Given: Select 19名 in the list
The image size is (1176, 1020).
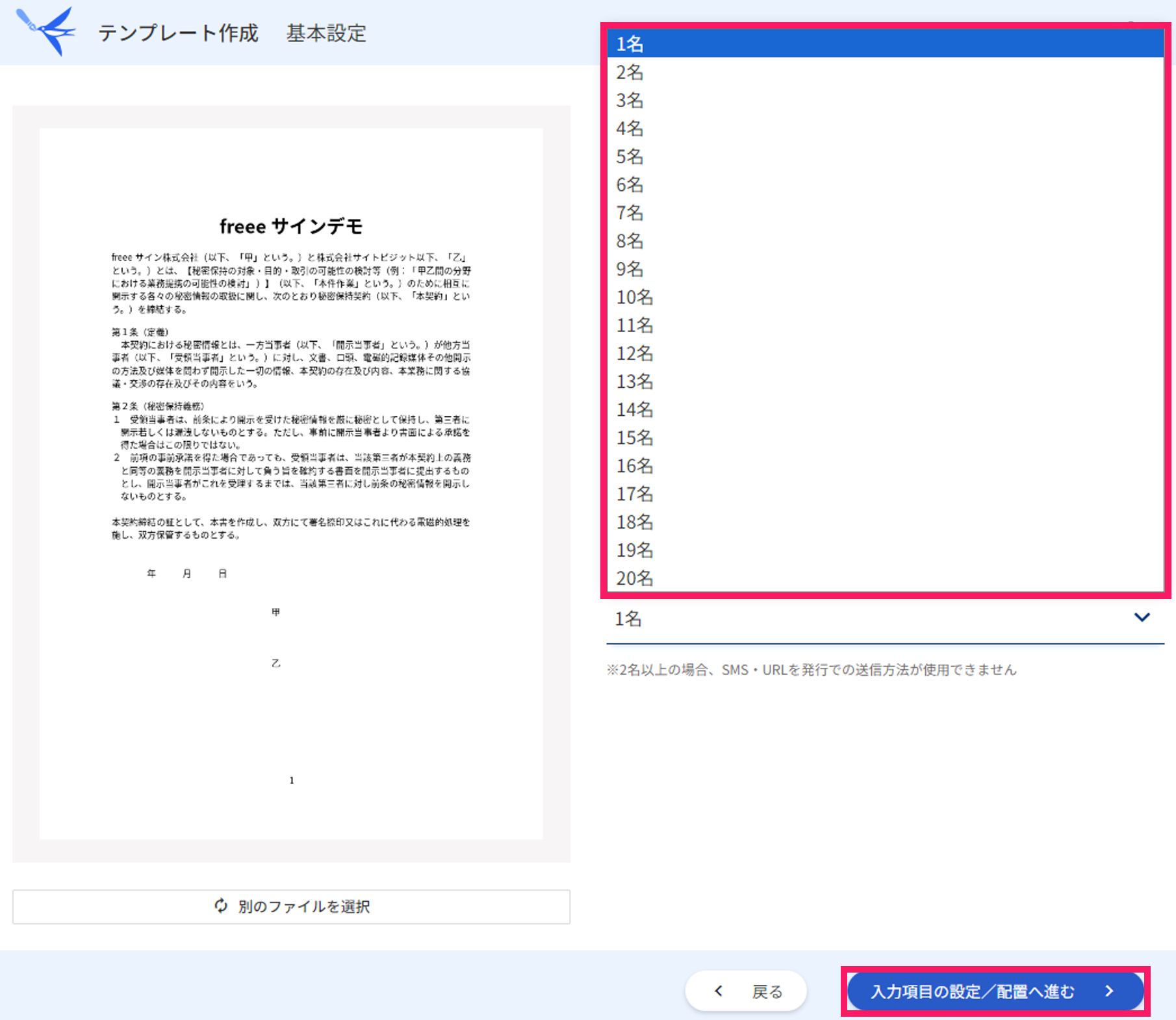Looking at the screenshot, I should click(x=885, y=550).
